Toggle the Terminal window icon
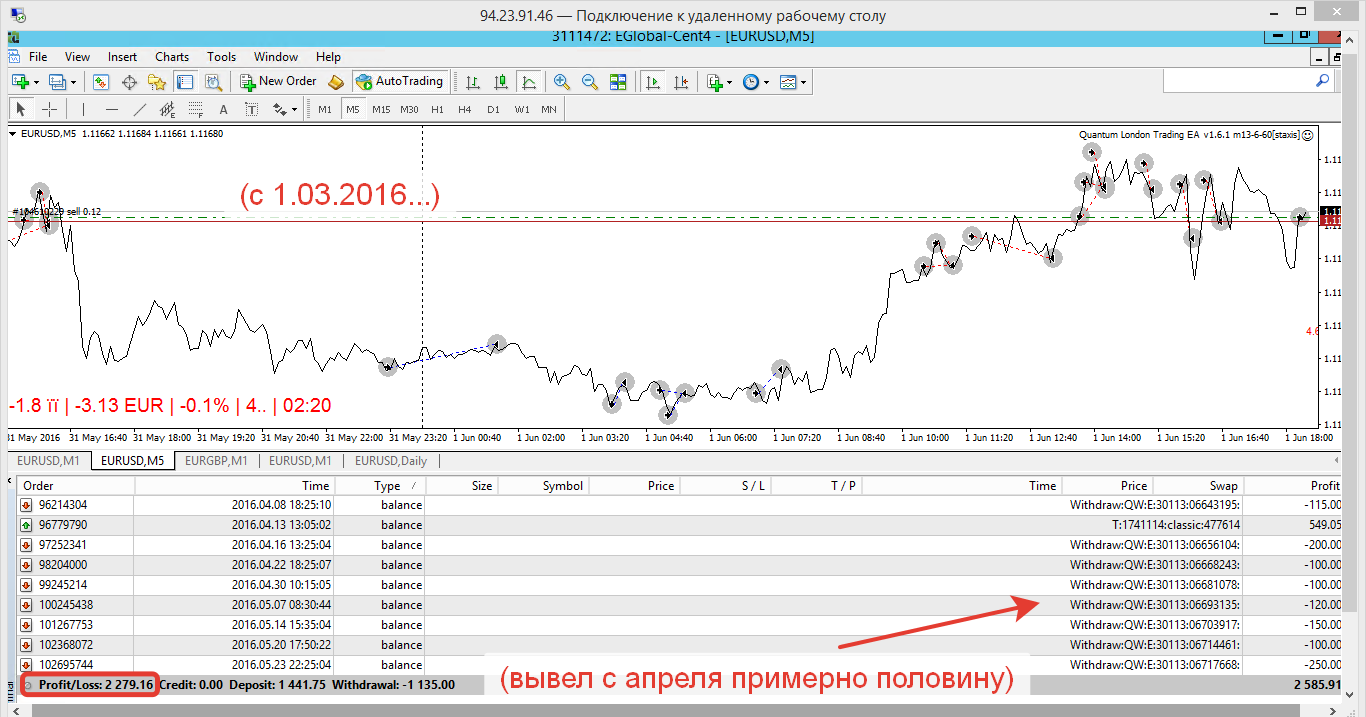 (187, 81)
